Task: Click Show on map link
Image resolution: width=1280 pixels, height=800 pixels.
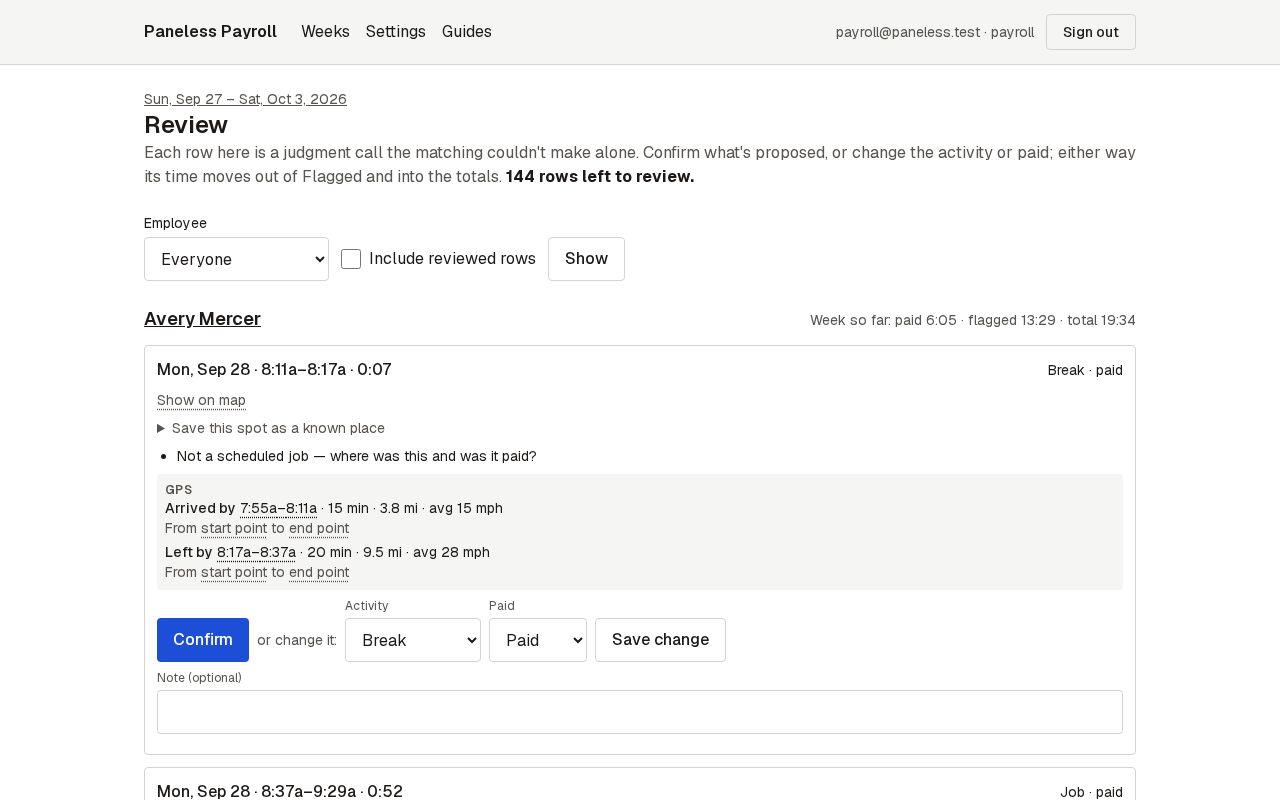Action: pyautogui.click(x=201, y=400)
